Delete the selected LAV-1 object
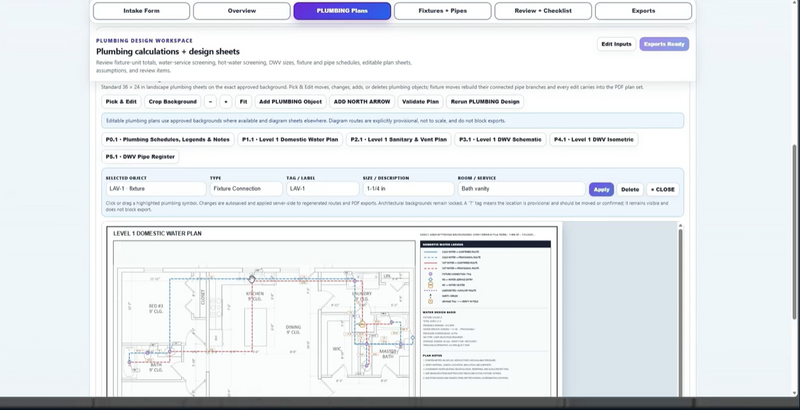 (630, 189)
